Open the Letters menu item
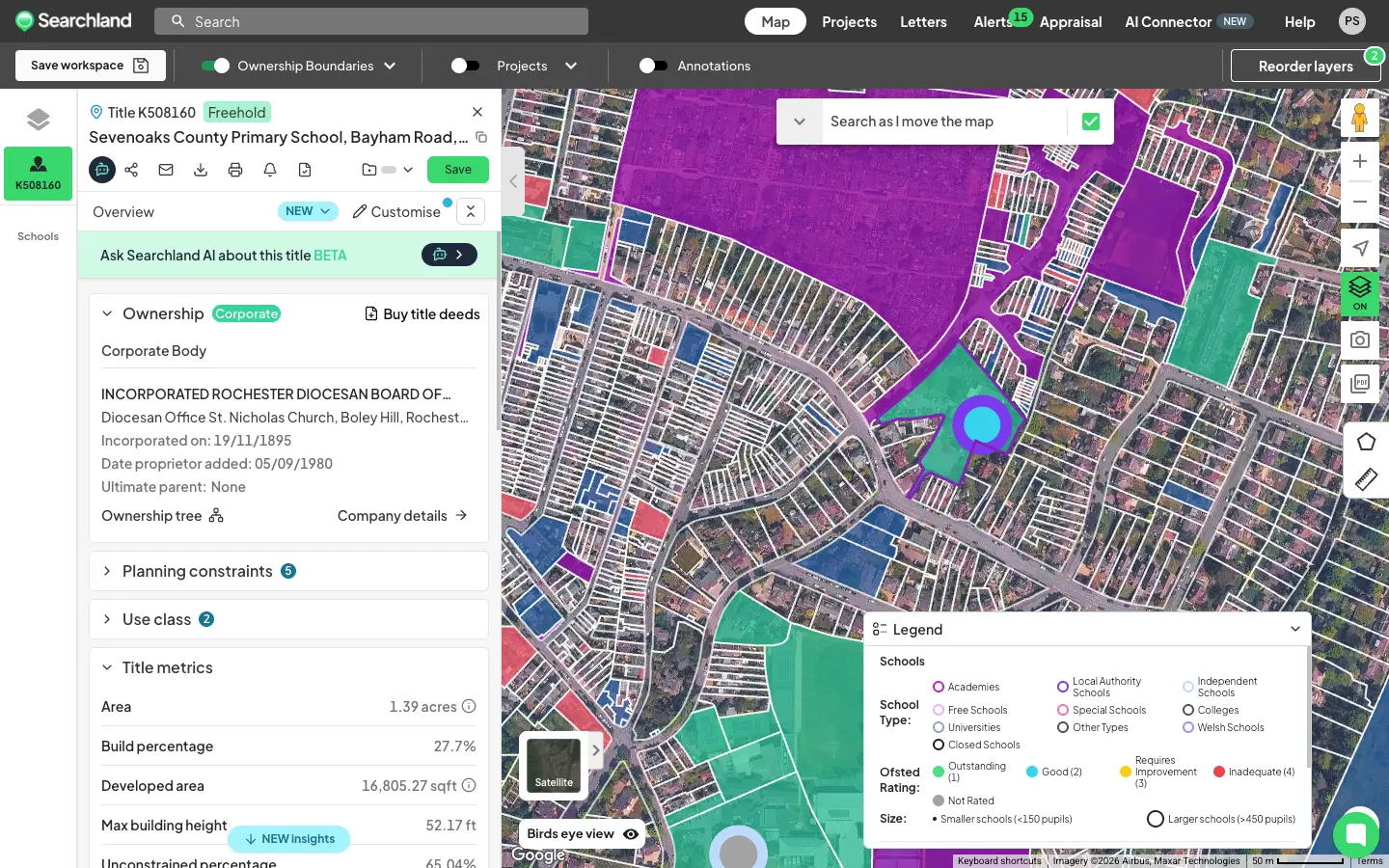The height and width of the screenshot is (868, 1389). click(923, 21)
